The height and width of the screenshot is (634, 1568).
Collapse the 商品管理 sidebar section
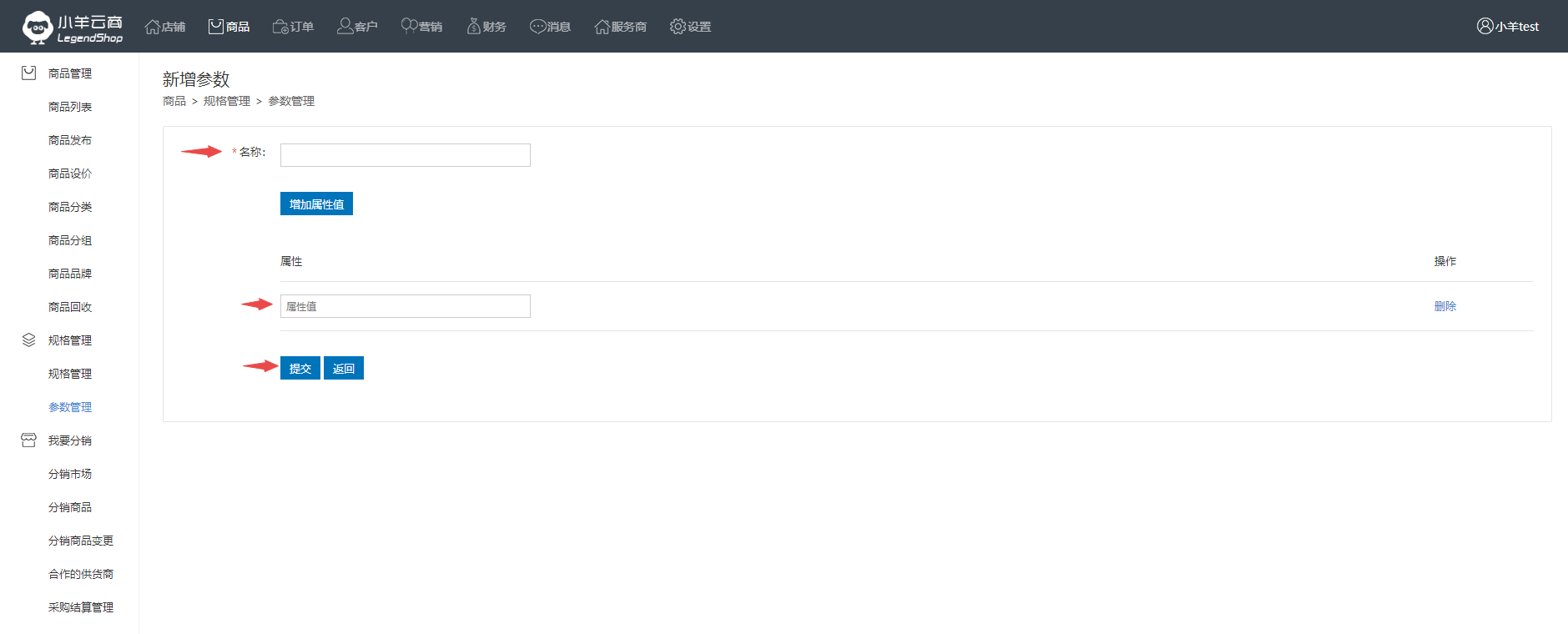click(69, 73)
